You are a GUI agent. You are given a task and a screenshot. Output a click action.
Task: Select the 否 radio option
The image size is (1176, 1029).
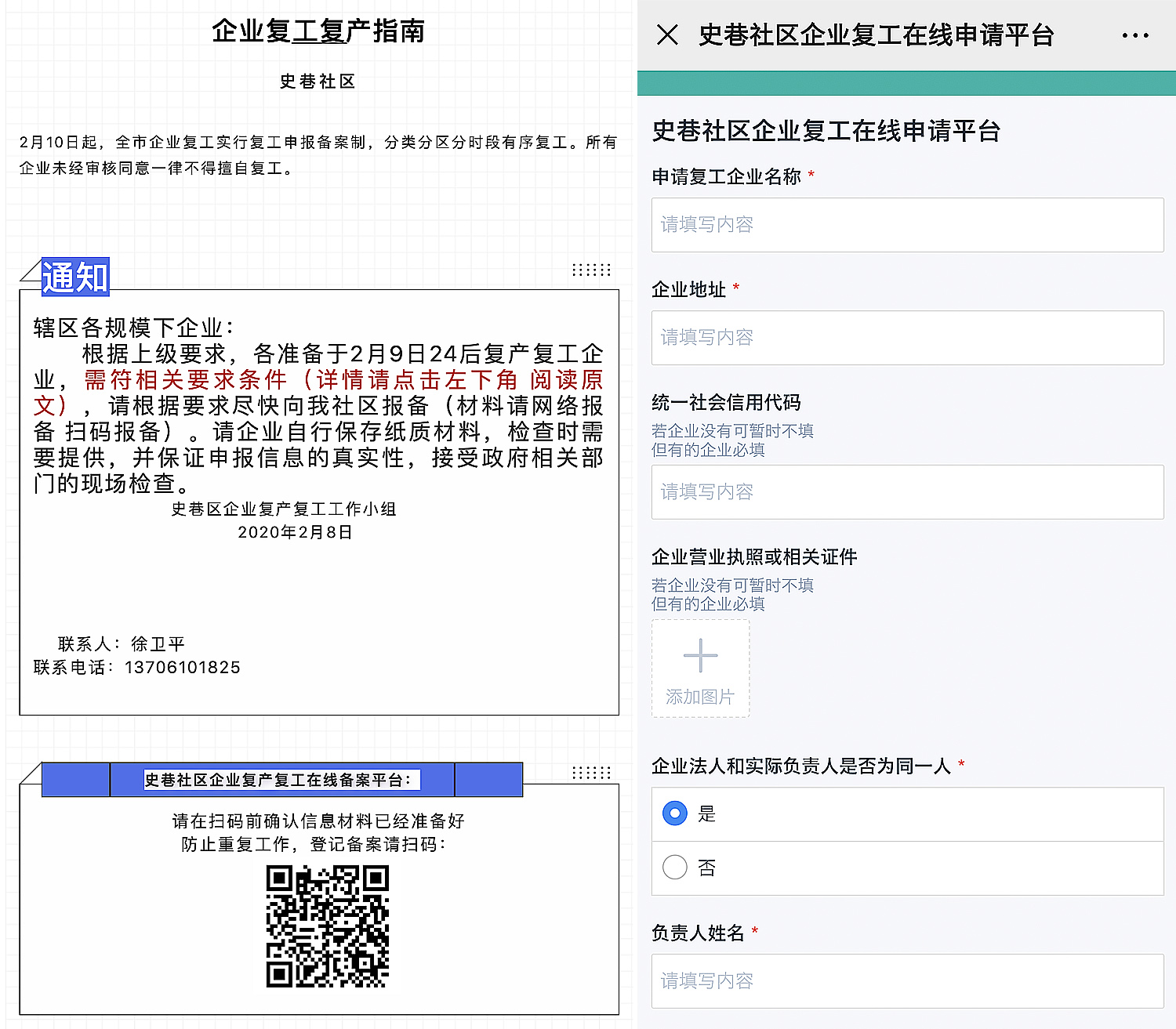tap(675, 868)
